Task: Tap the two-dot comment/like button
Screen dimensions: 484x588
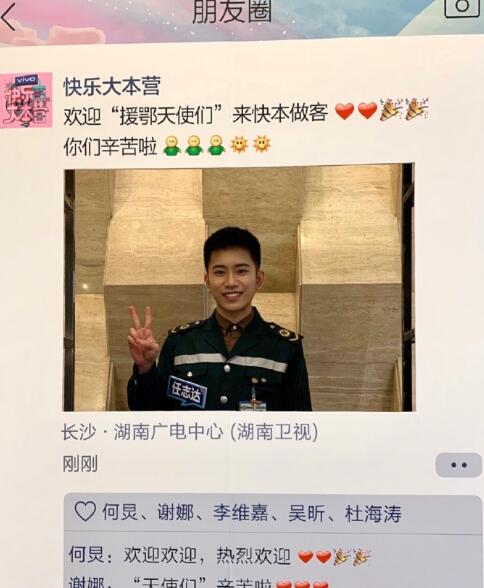Action: pos(459,465)
